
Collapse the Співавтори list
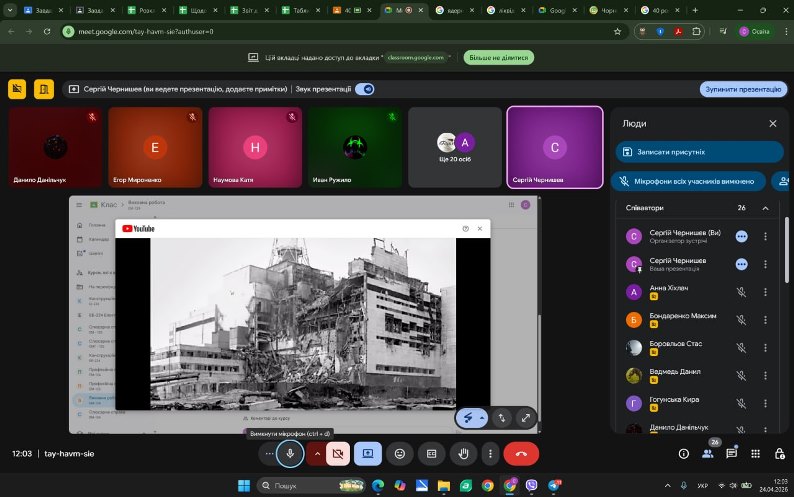point(765,208)
